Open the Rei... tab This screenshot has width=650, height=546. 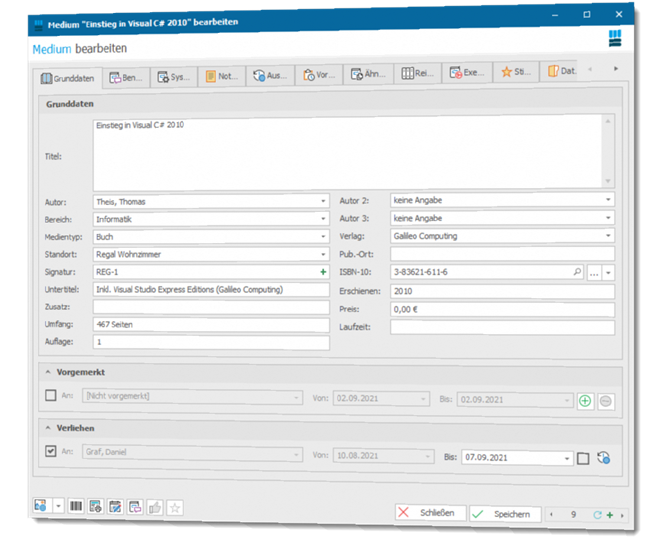click(x=418, y=73)
